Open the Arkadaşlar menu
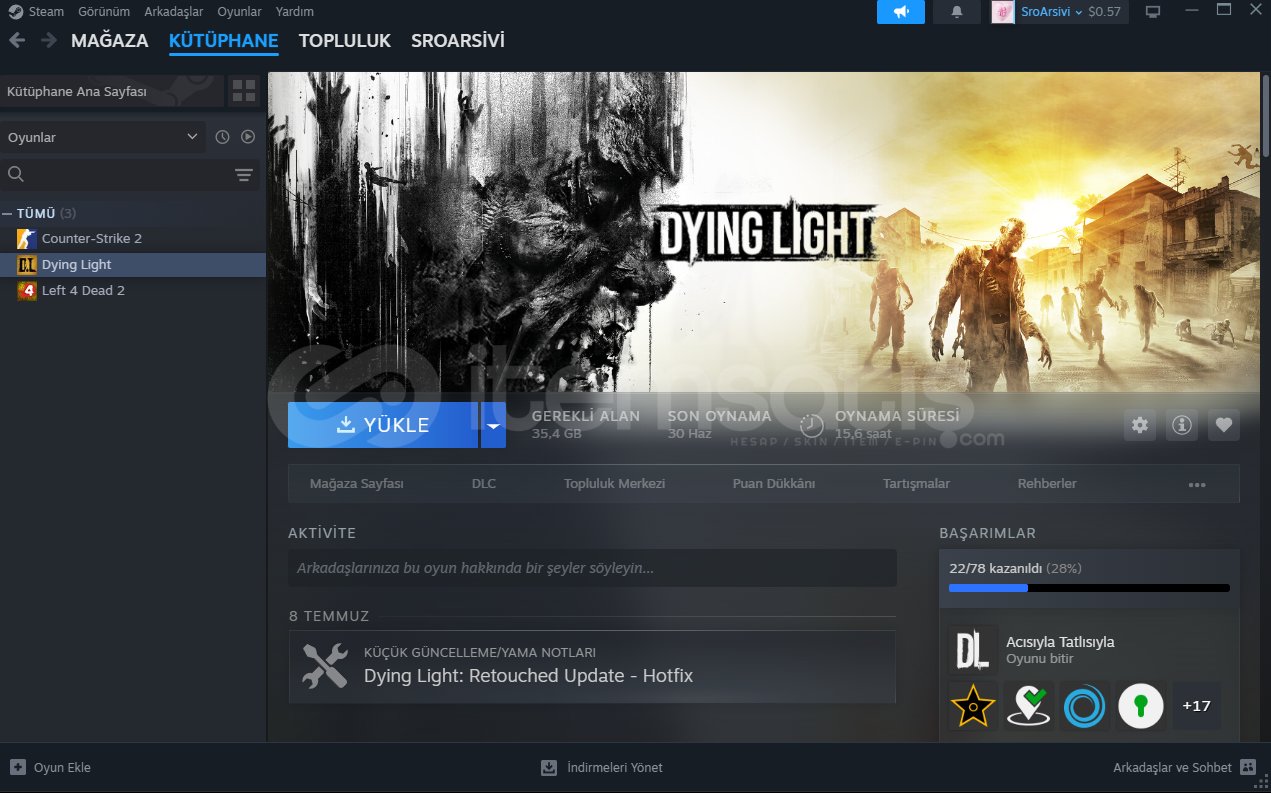Image resolution: width=1271 pixels, height=793 pixels. point(174,12)
